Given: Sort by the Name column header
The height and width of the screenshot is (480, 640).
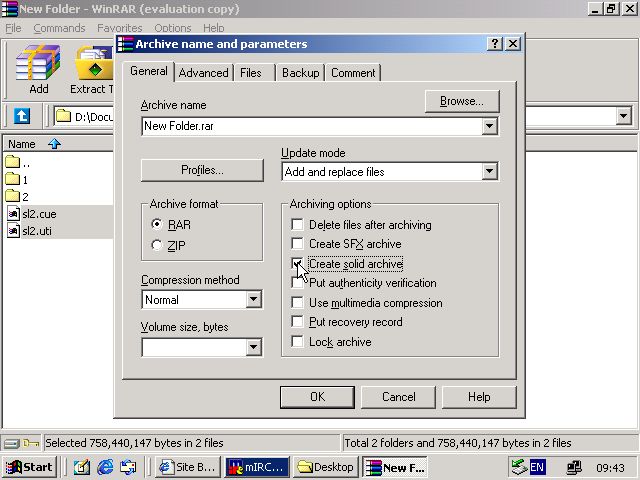Looking at the screenshot, I should 57,144.
